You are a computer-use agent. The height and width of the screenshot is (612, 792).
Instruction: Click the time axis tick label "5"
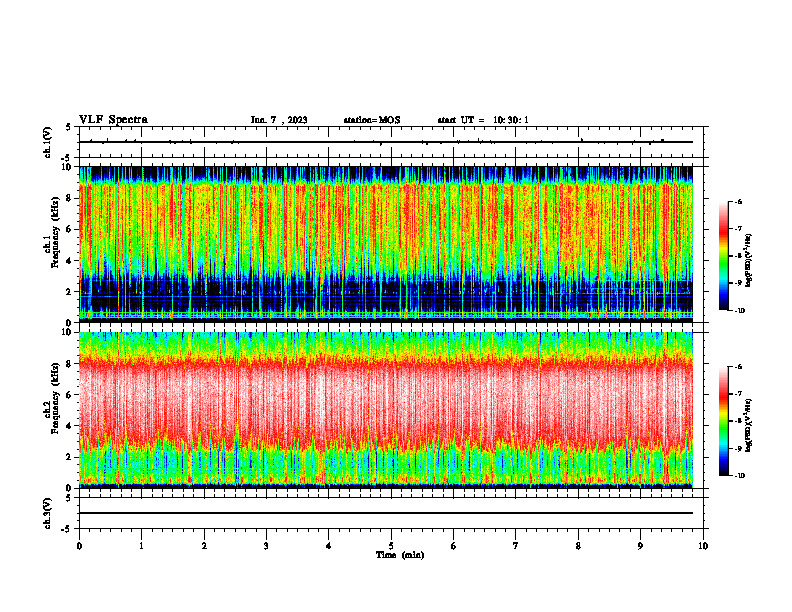pyautogui.click(x=391, y=546)
